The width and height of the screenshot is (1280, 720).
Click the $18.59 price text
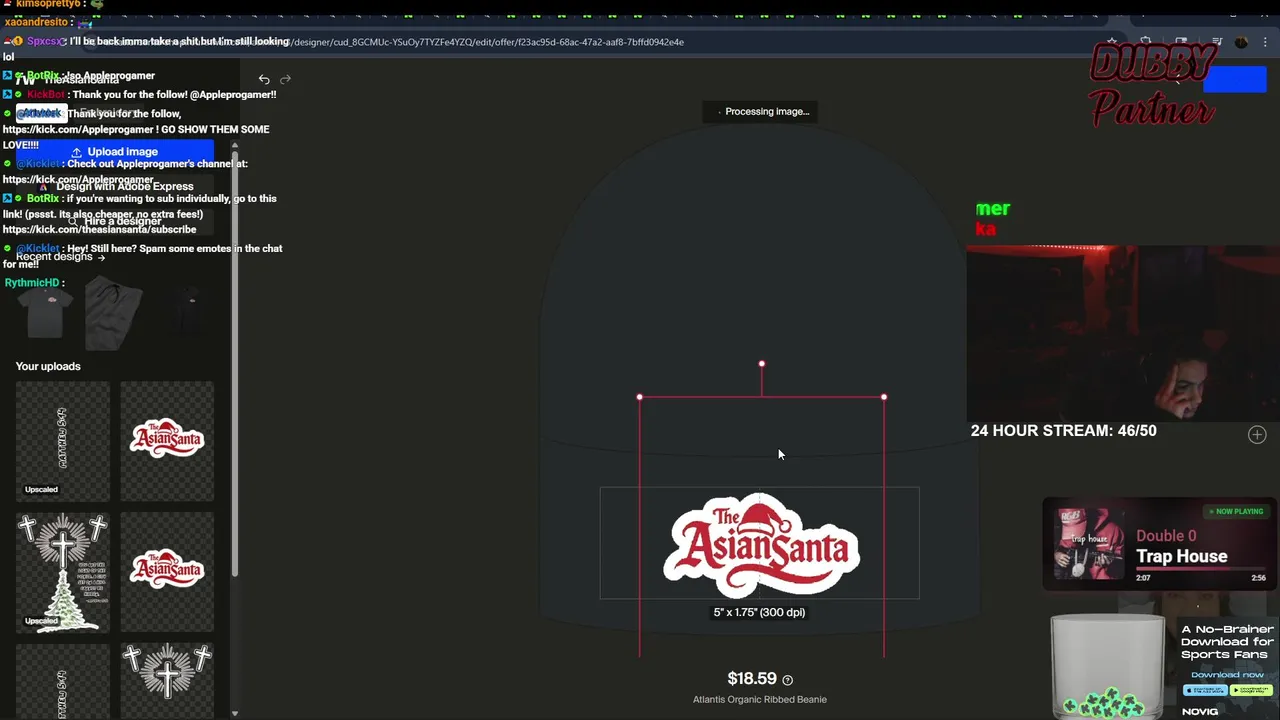pyautogui.click(x=752, y=679)
